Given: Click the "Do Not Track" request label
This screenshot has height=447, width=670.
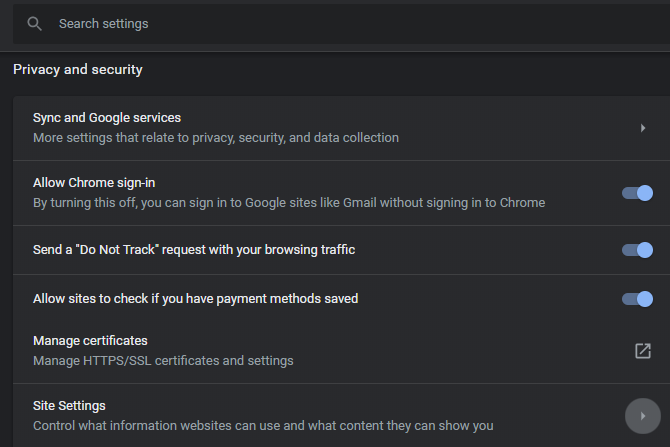Looking at the screenshot, I should (194, 250).
